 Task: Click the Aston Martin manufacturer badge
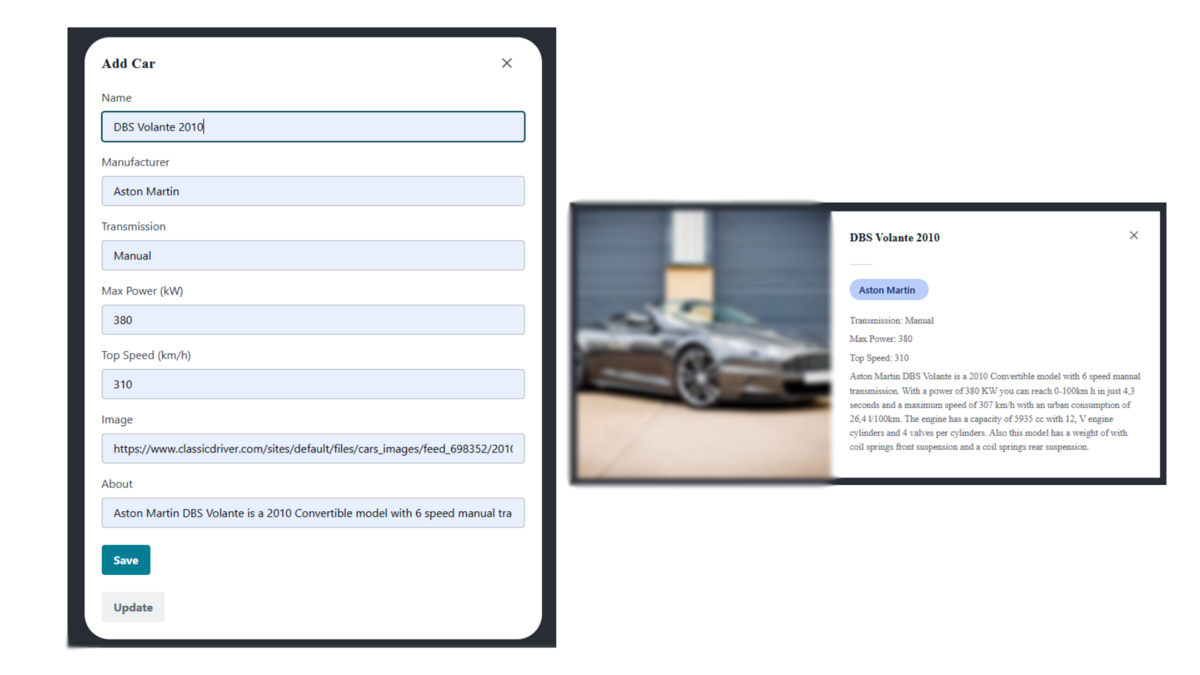pos(888,290)
